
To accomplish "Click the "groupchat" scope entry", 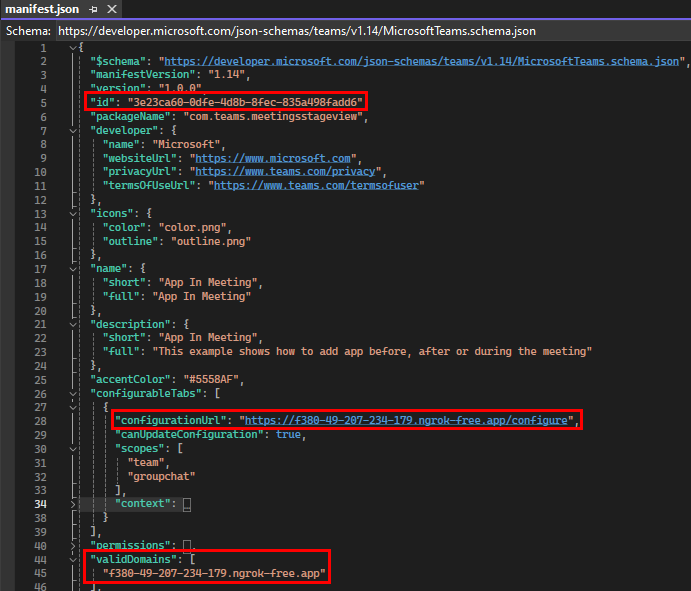I will (x=161, y=476).
